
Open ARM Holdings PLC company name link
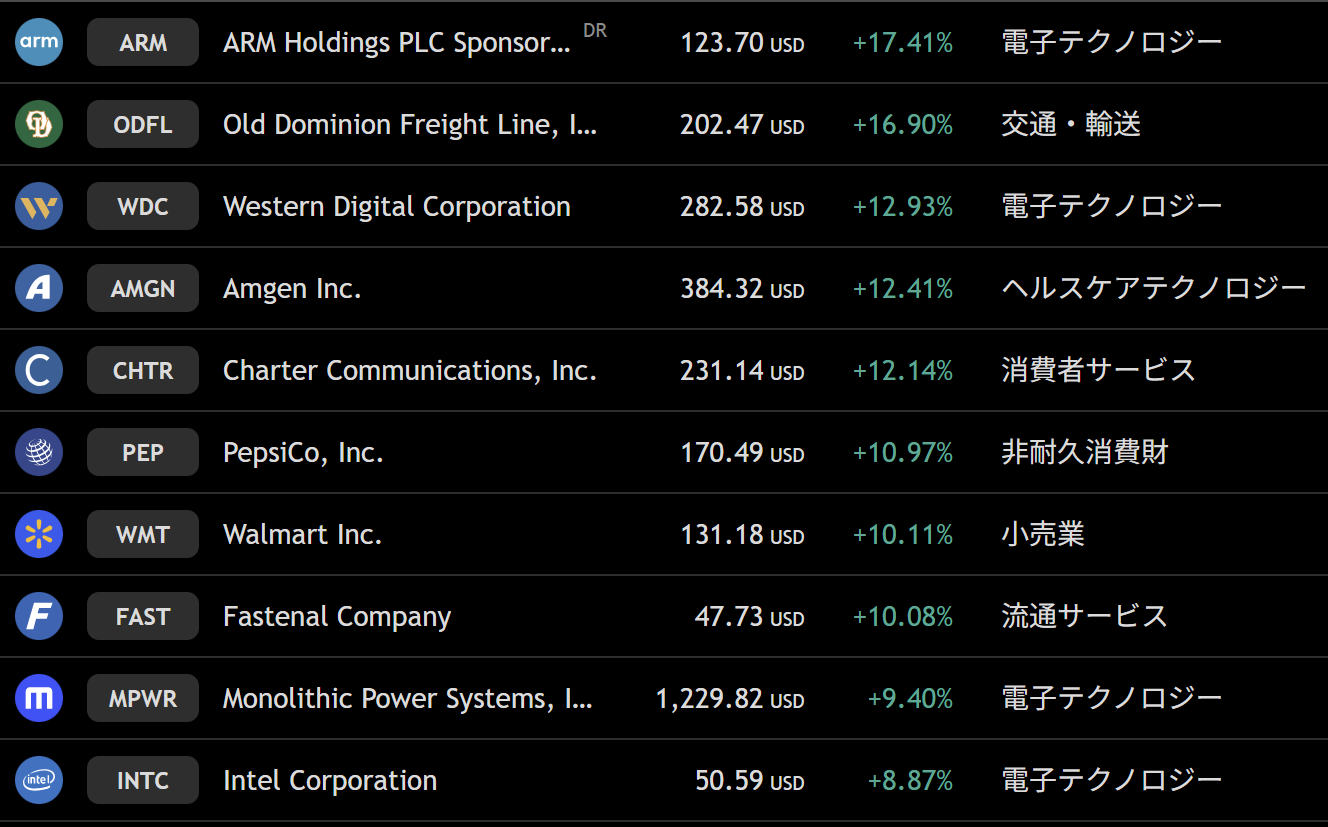pos(396,42)
